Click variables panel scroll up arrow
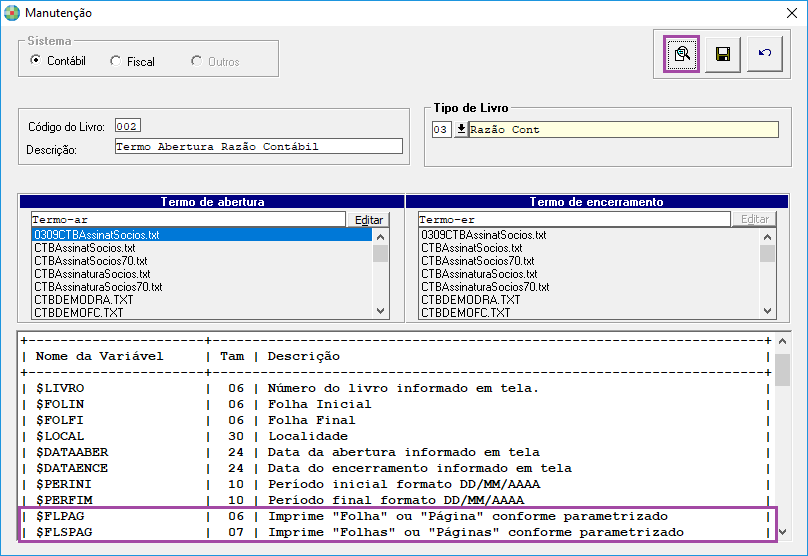This screenshot has width=808, height=556. click(x=782, y=341)
